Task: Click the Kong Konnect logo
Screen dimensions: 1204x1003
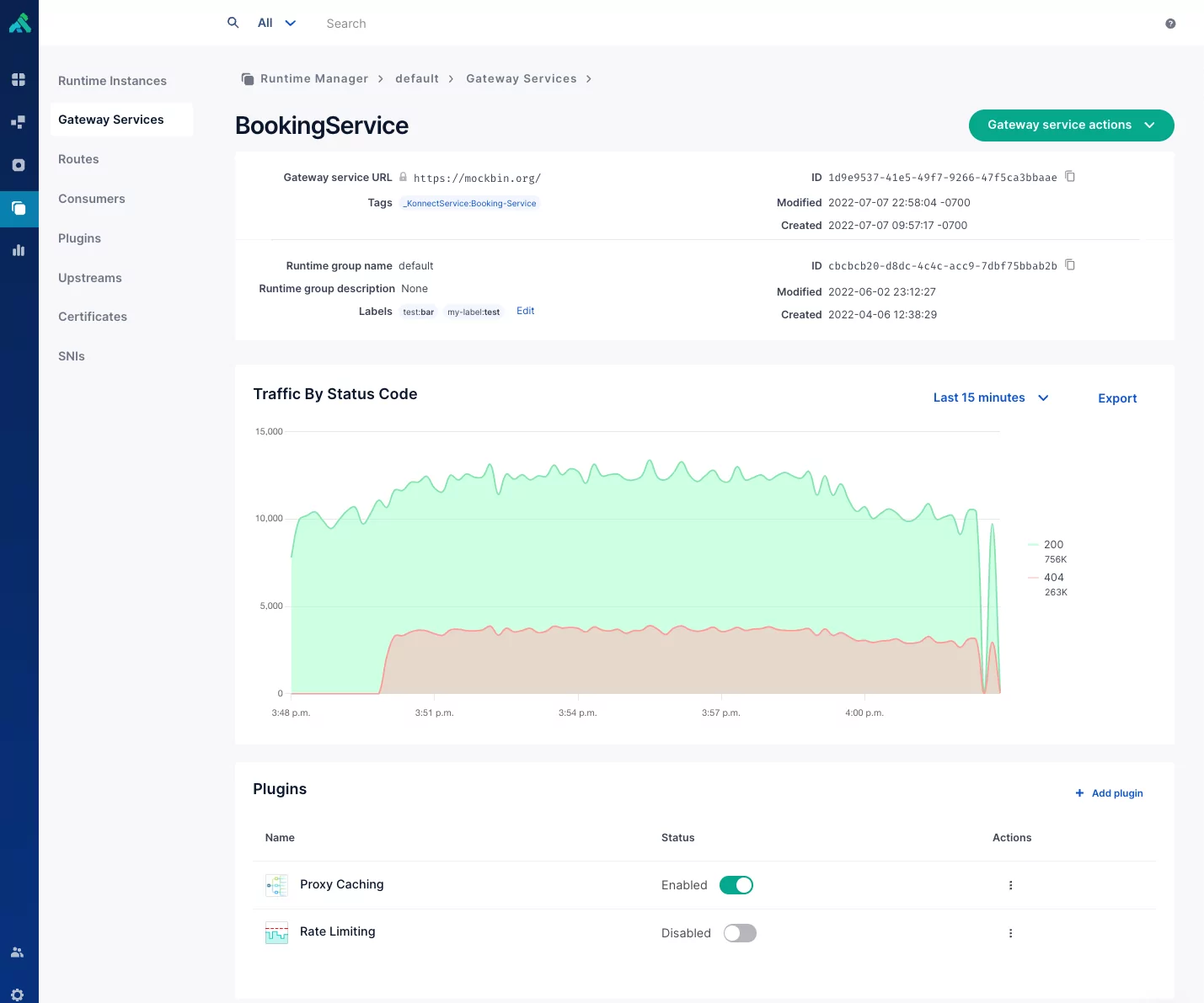Action: click(19, 23)
